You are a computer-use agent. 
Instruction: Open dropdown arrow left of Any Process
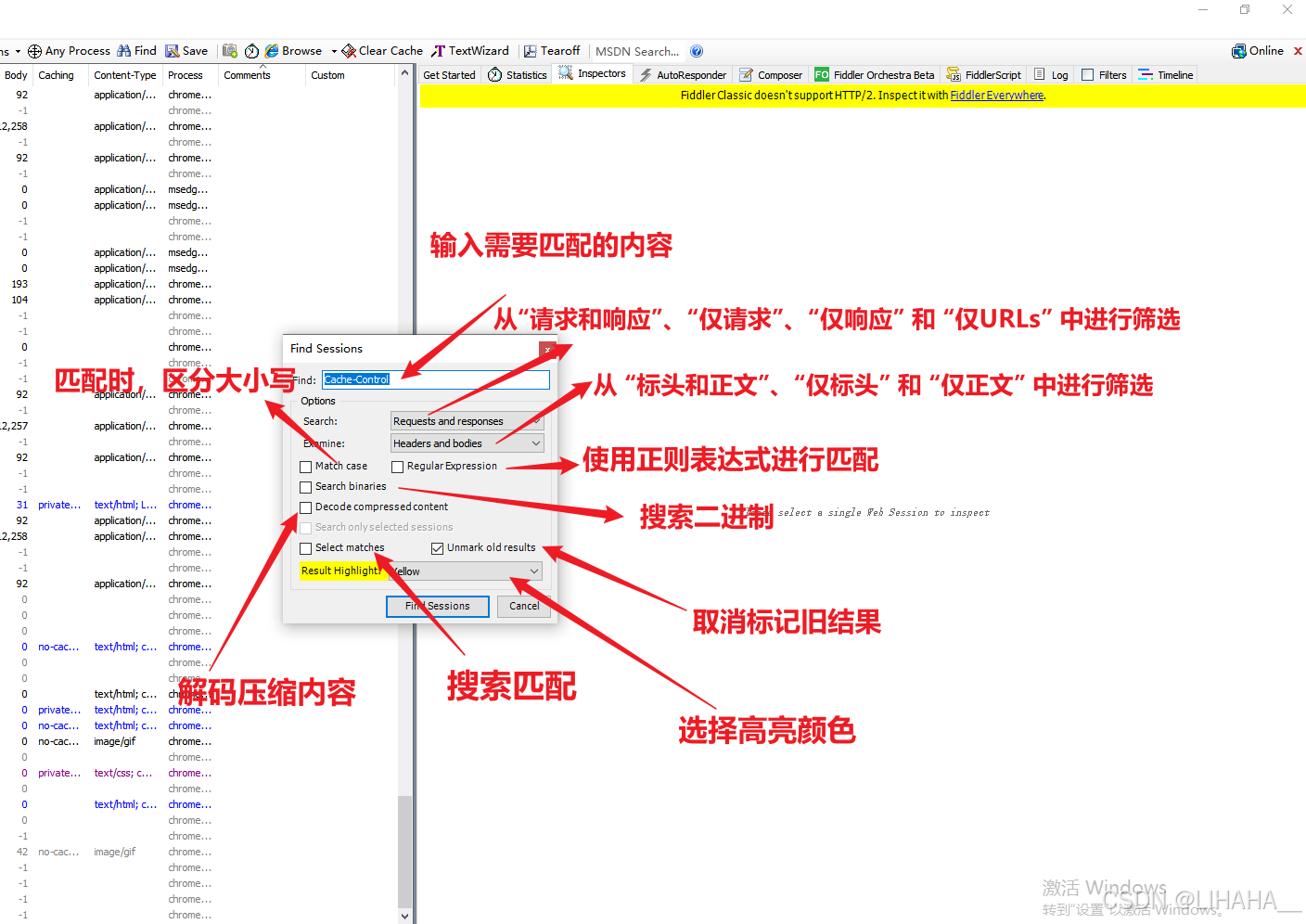coord(18,52)
